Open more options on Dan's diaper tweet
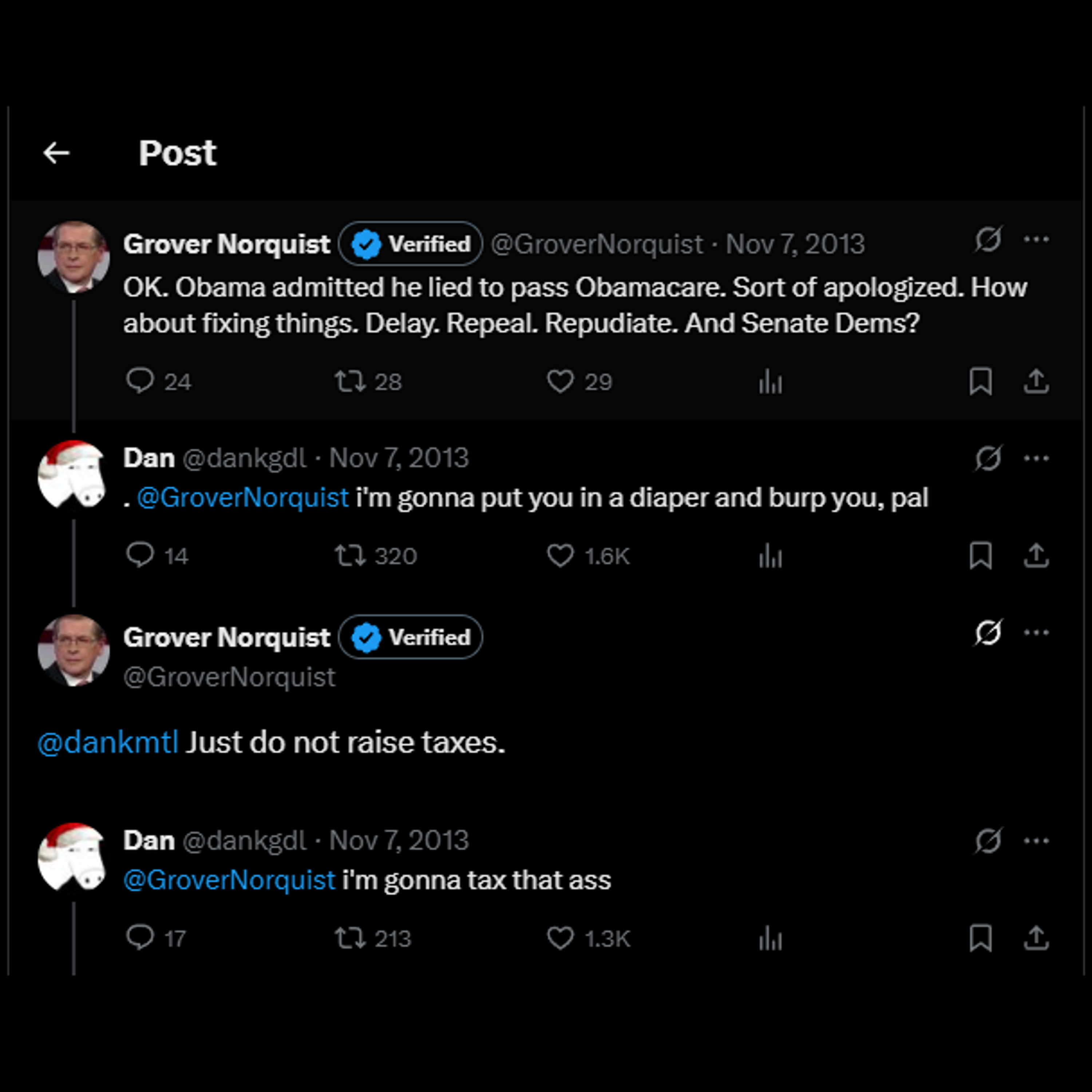This screenshot has height=1092, width=1092. 1036,458
